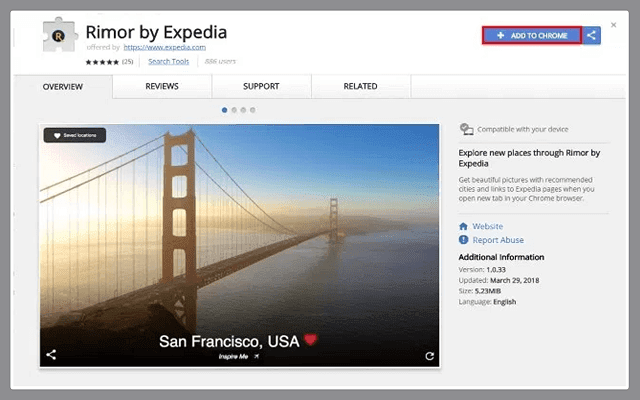Click the home icon beside Website

[463, 226]
